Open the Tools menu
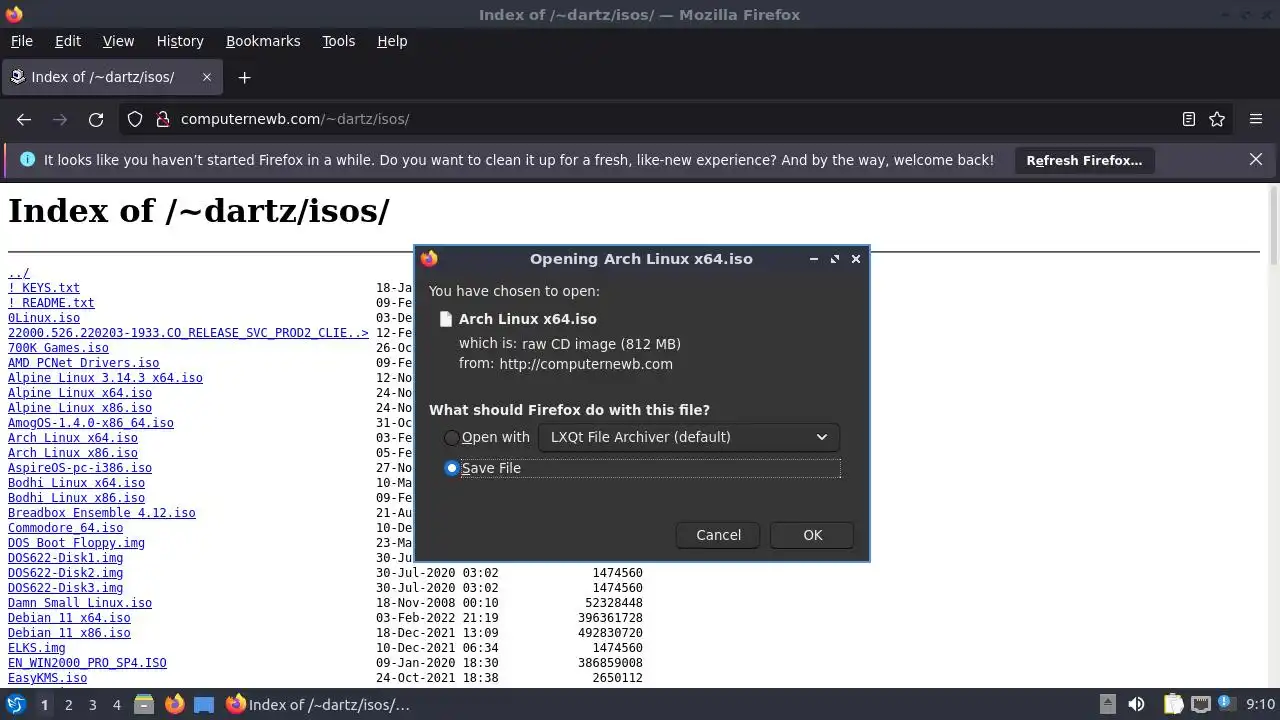1280x720 pixels. (338, 41)
